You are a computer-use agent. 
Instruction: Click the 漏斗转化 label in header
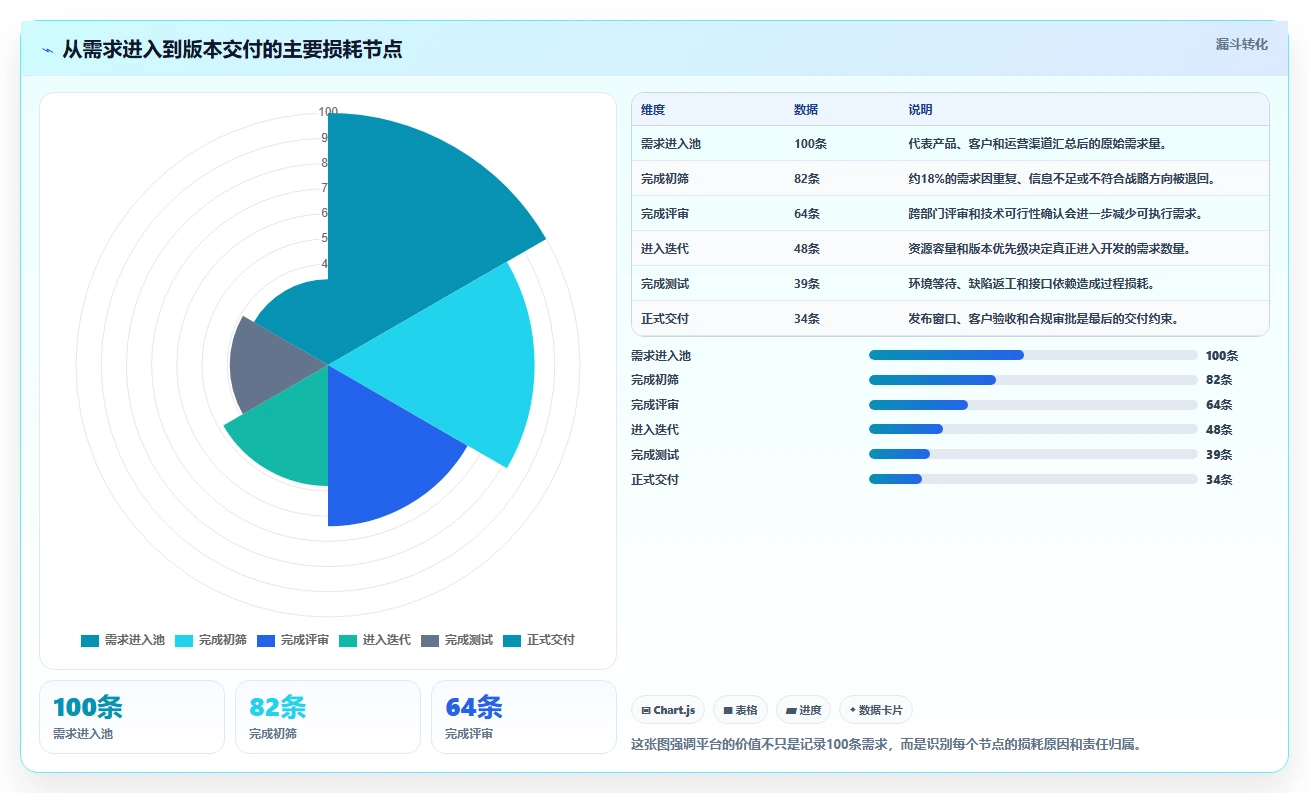pyautogui.click(x=1242, y=44)
